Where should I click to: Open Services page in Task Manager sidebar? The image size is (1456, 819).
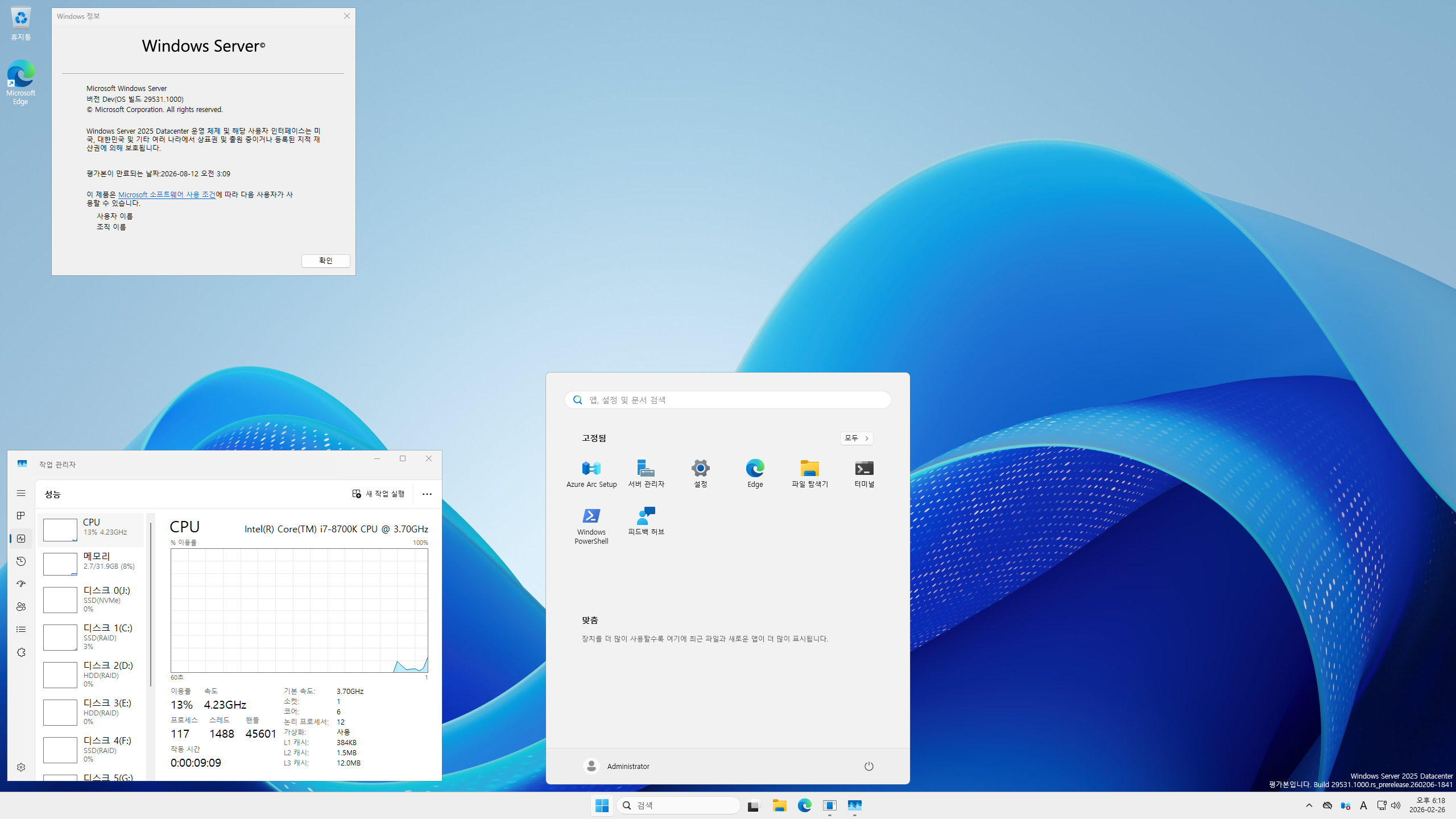point(21,652)
